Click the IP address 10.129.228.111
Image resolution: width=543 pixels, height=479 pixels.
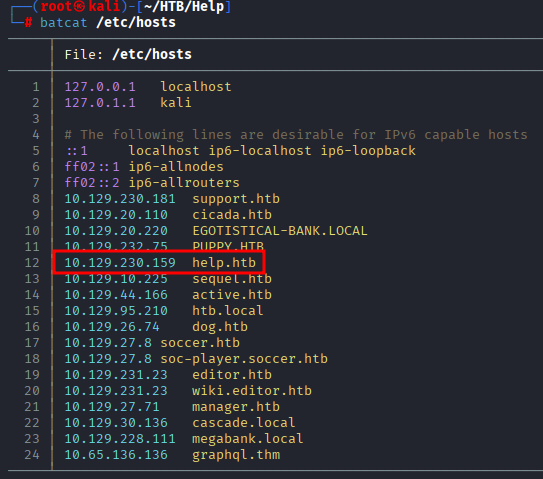point(120,439)
